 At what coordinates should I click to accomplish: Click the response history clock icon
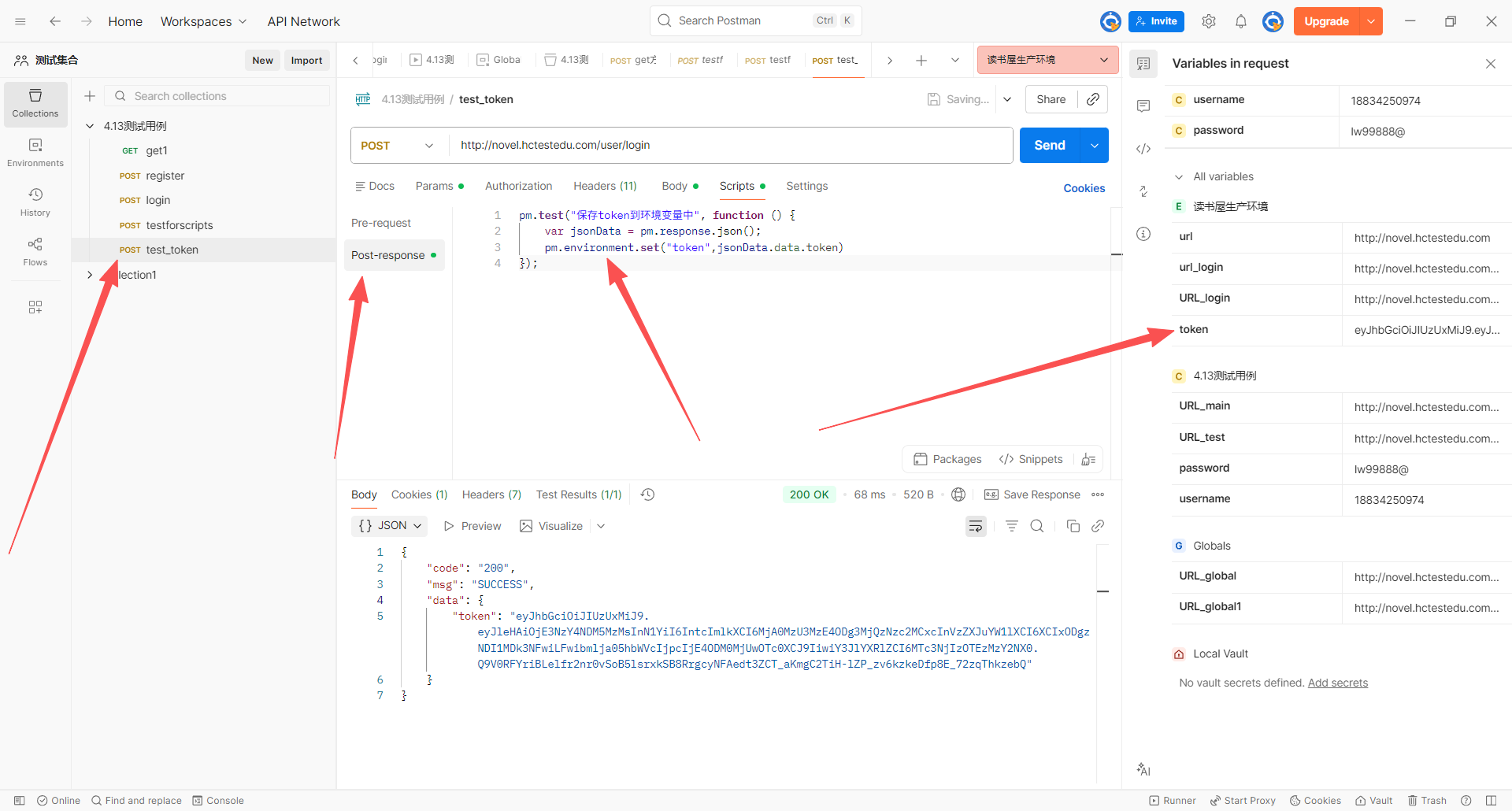pos(648,494)
